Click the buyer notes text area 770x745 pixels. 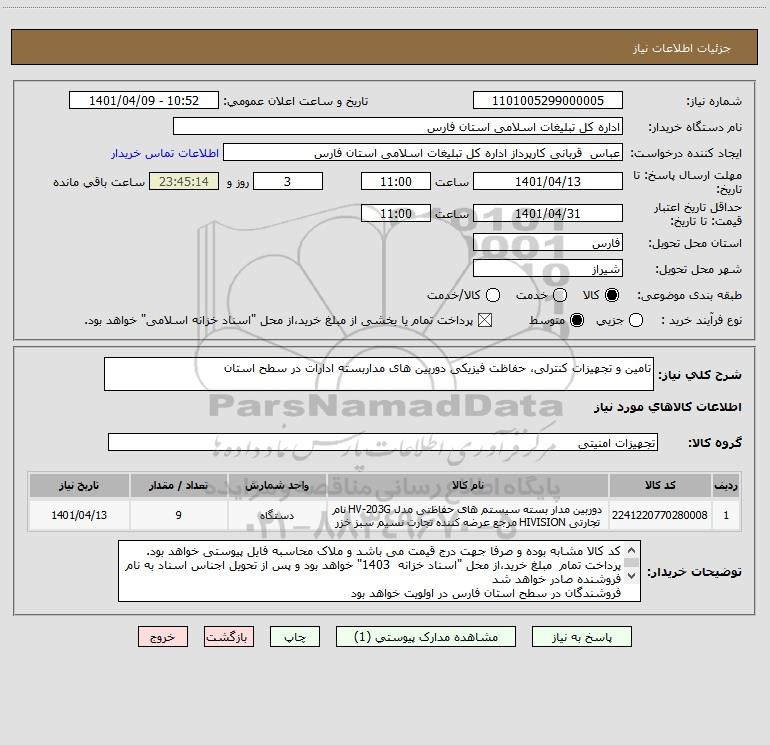coord(380,571)
